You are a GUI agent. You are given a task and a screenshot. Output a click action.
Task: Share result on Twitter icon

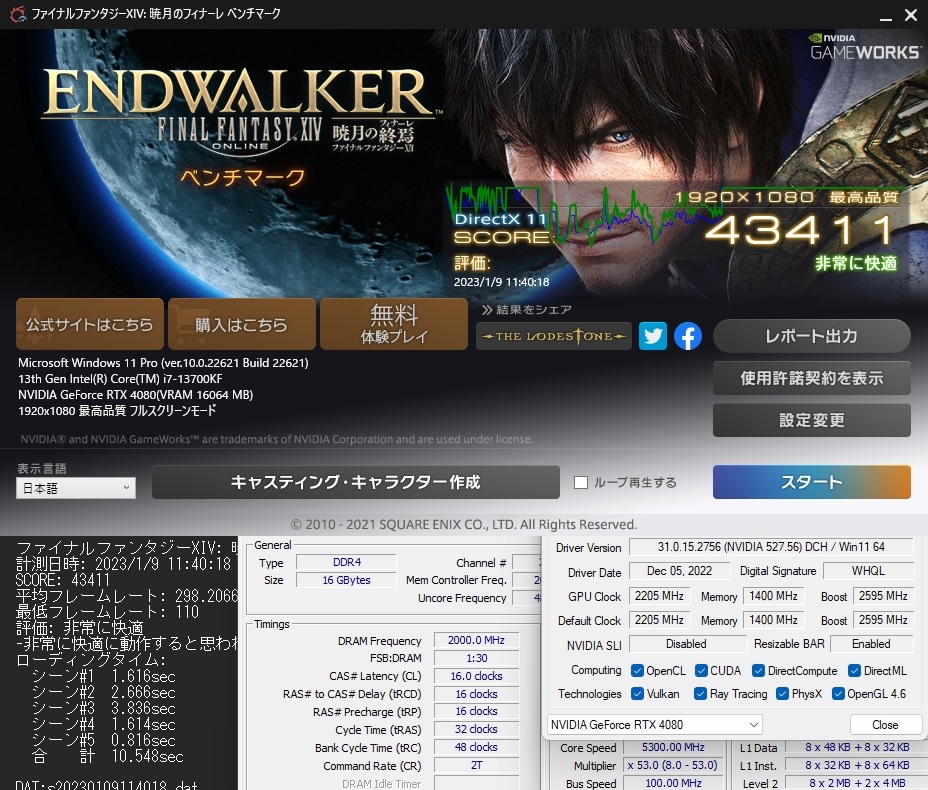[653, 336]
